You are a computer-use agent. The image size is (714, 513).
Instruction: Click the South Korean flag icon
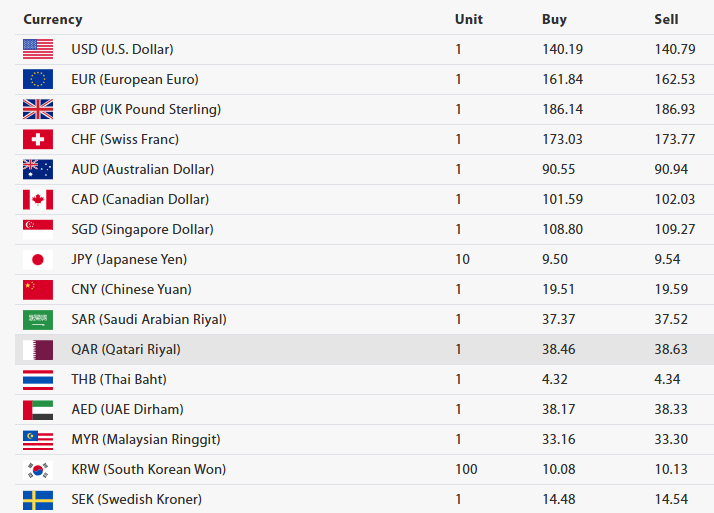(x=38, y=469)
